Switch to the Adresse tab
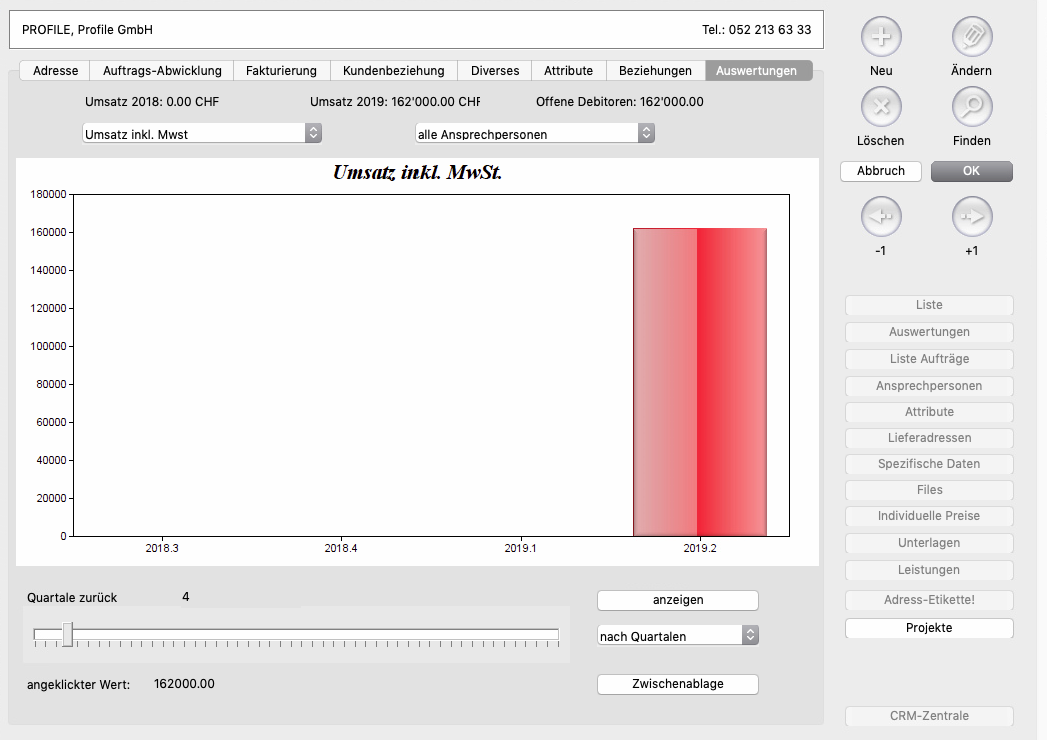Image resolution: width=1047 pixels, height=740 pixels. tap(55, 71)
